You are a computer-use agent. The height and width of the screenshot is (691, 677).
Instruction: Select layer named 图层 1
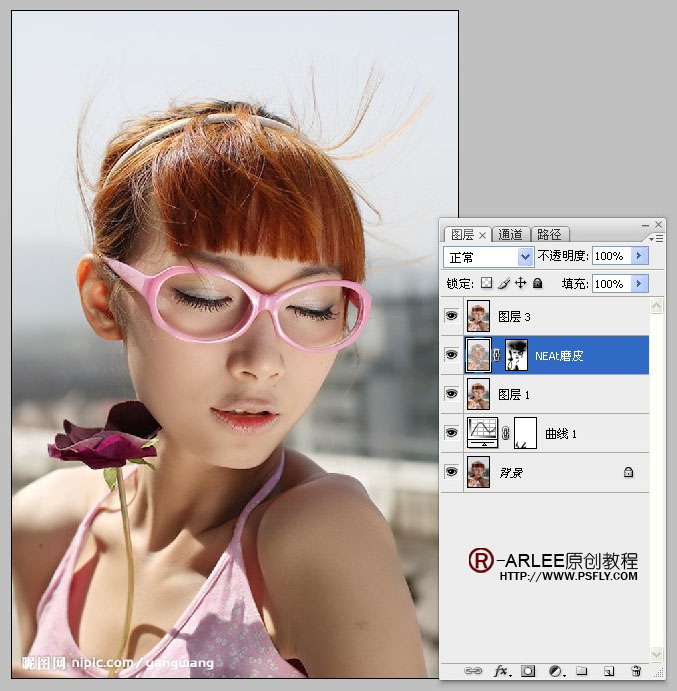513,394
